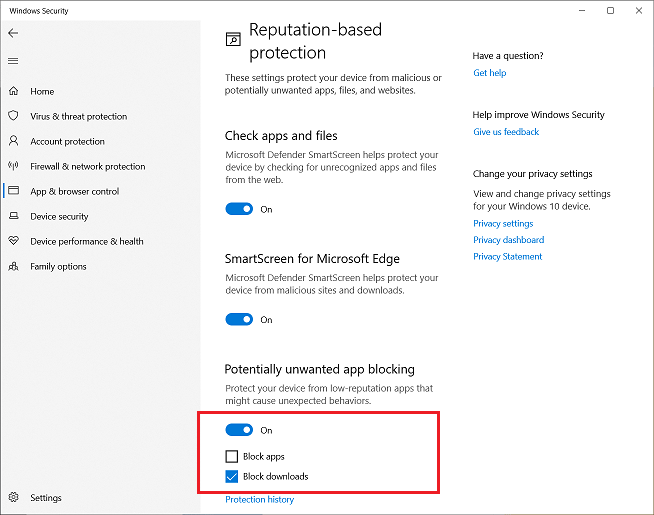654x515 pixels.
Task: Click the Firewall & network protection icon
Action: [x=13, y=166]
